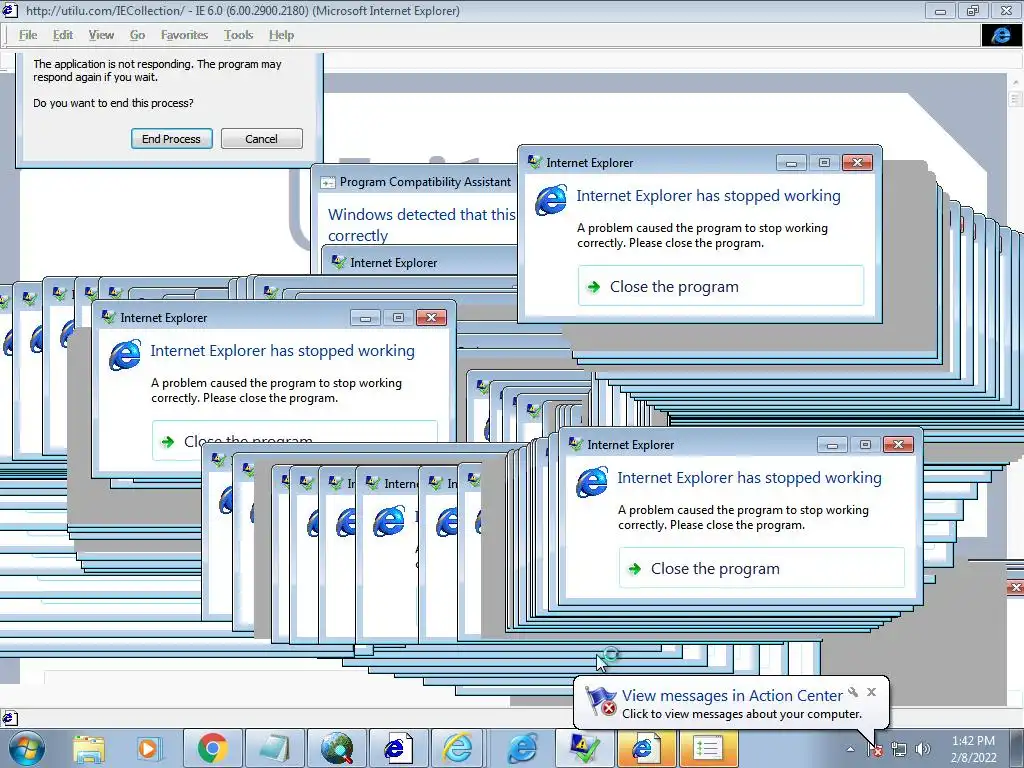Screen dimensions: 1024x768
Task: Select the Program Compatibility Assistant taskbar icon
Action: 584,748
